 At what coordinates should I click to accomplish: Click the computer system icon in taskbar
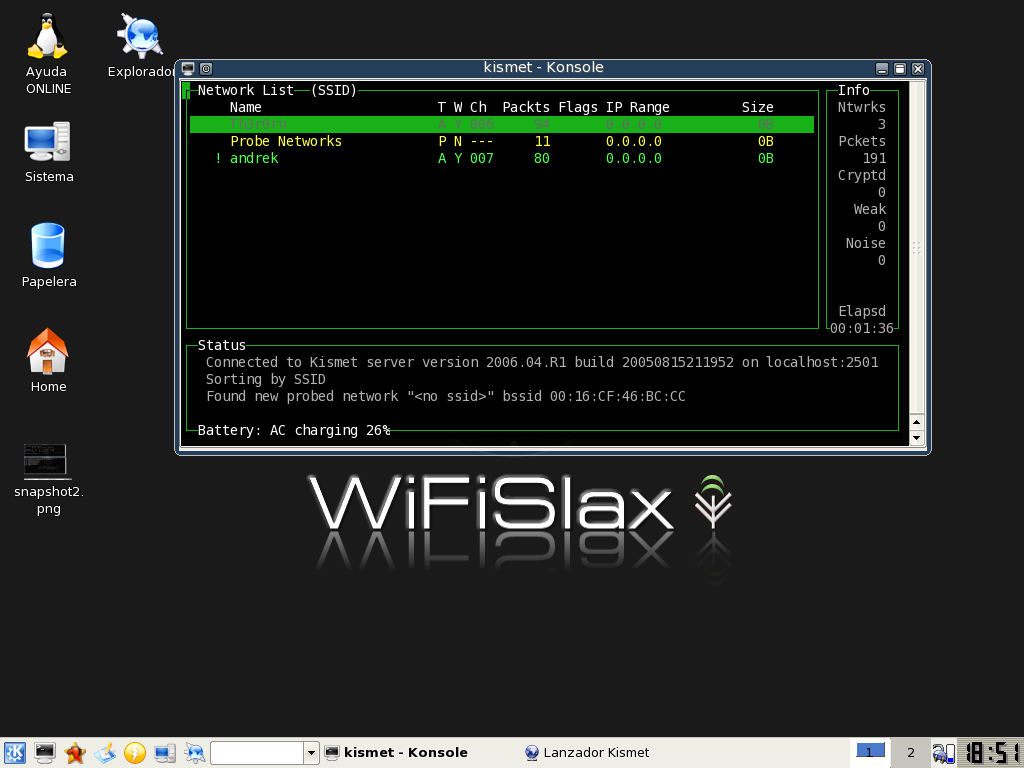coord(165,753)
